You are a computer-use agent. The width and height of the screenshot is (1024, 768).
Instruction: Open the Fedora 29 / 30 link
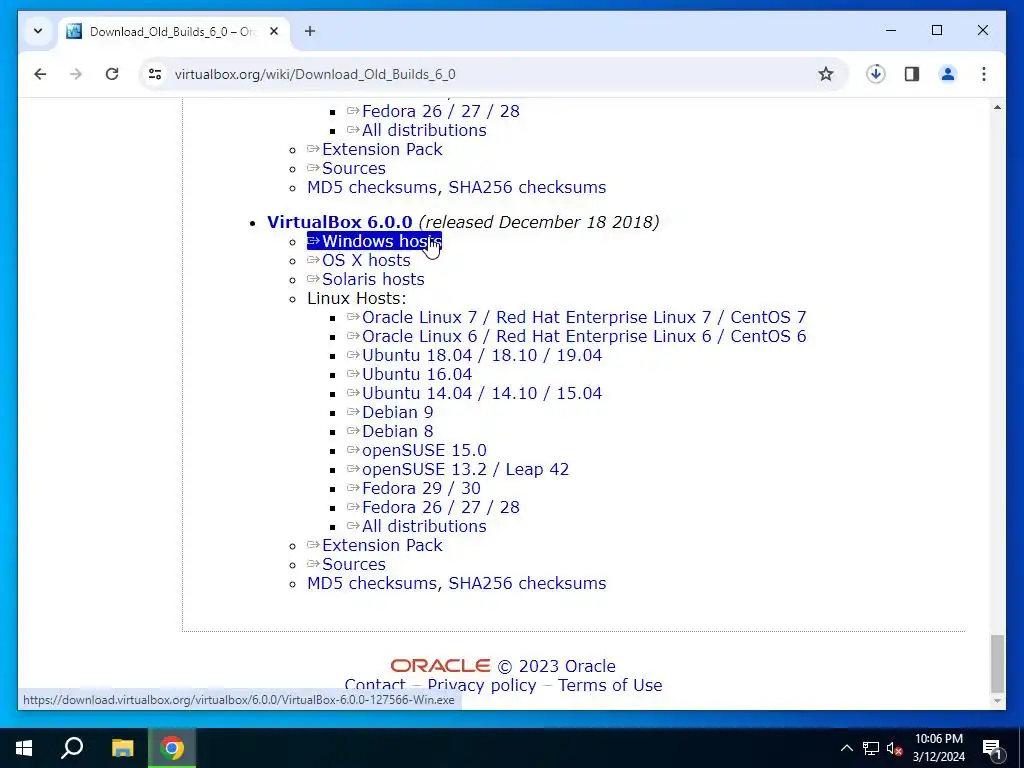click(414, 488)
